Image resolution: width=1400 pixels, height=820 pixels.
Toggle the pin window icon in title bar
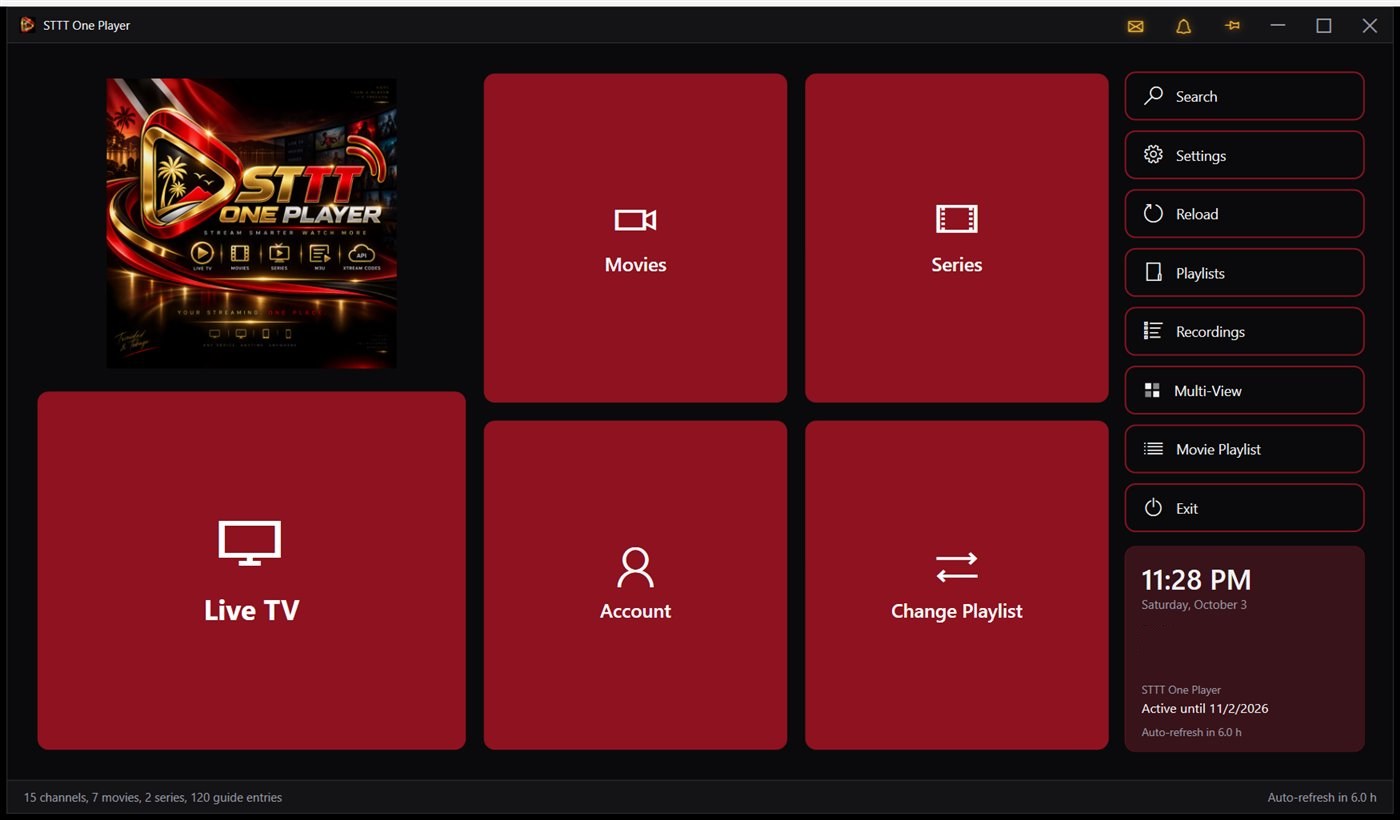(1232, 26)
